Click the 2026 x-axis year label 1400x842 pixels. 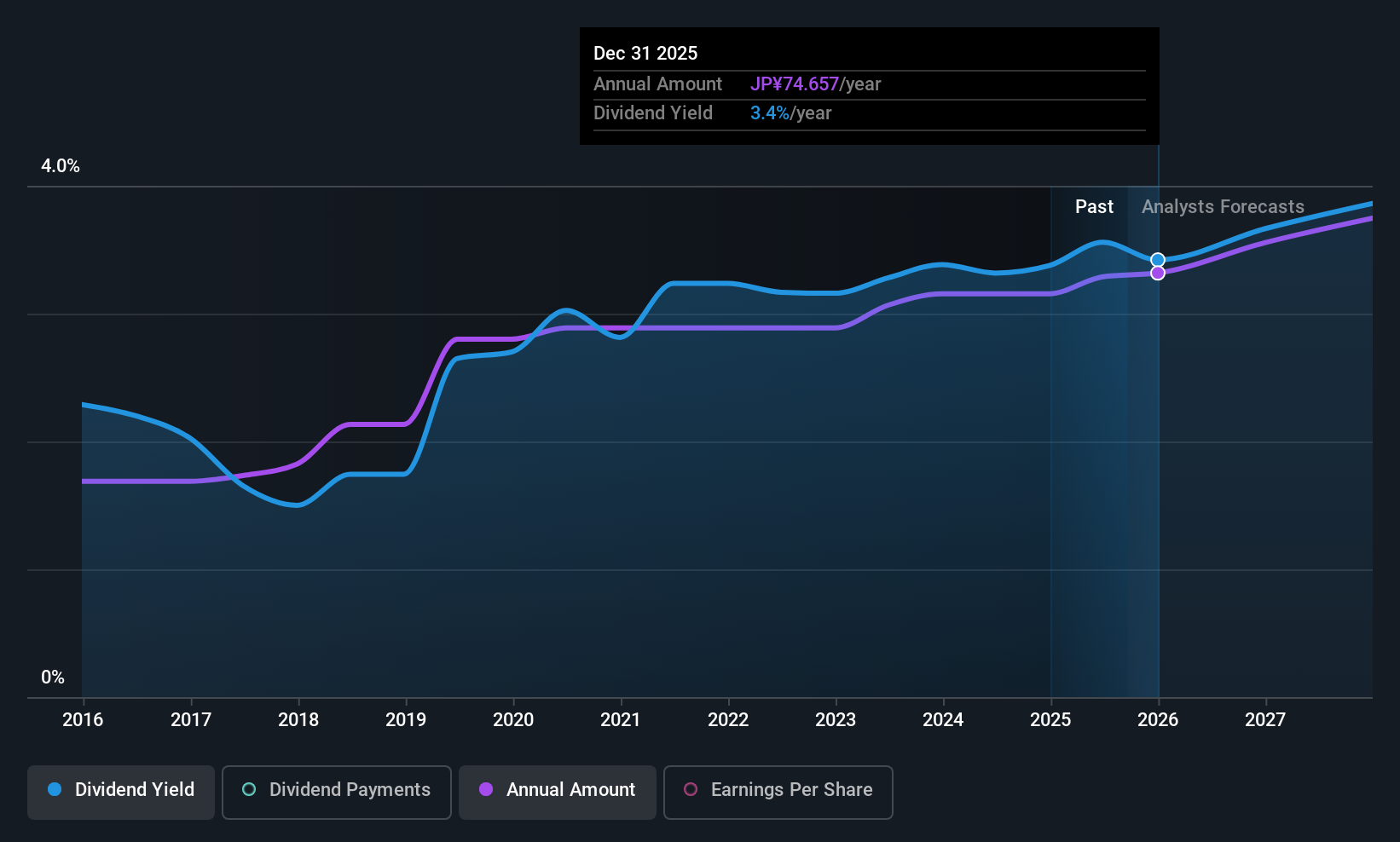[x=1158, y=719]
